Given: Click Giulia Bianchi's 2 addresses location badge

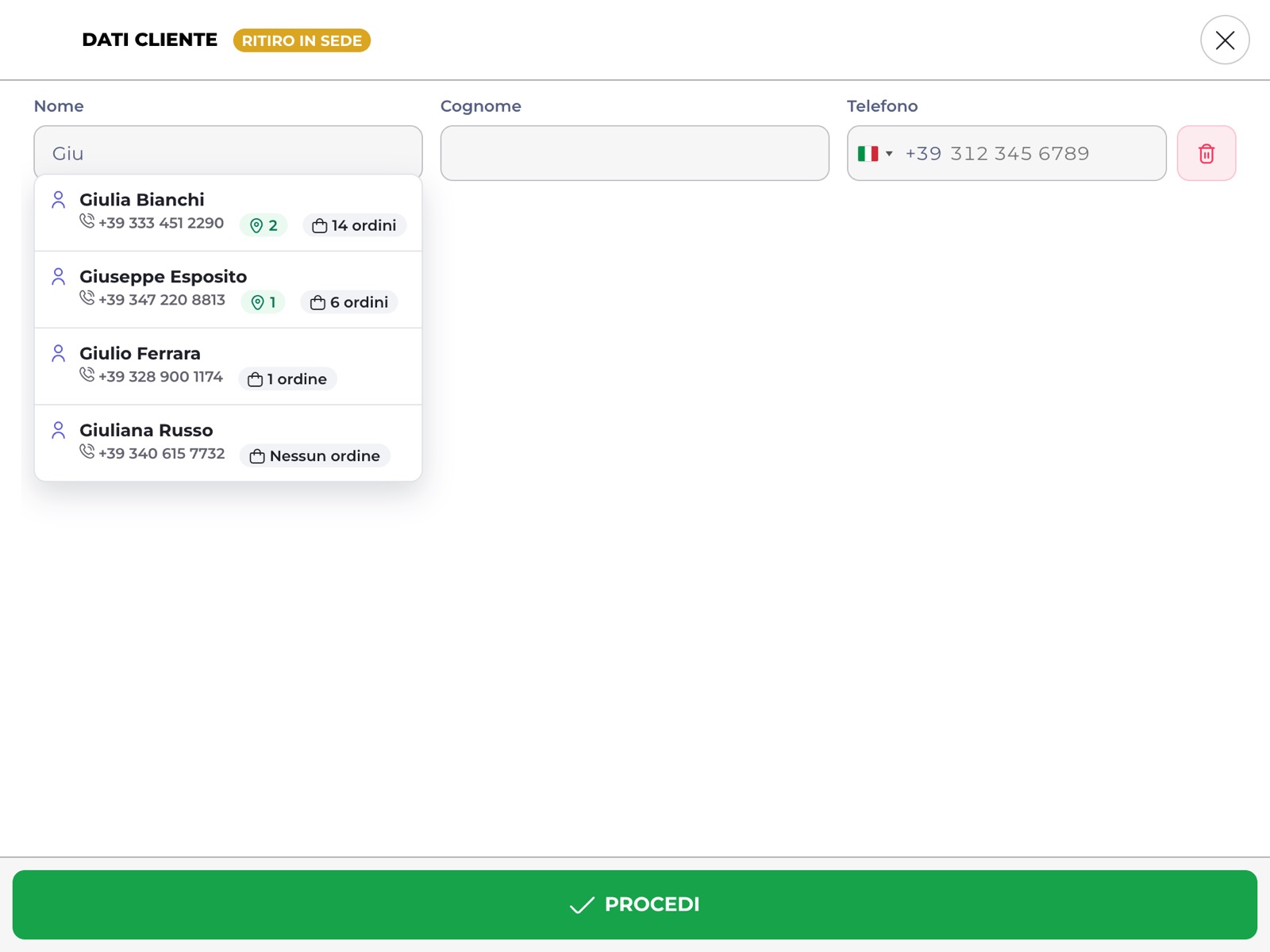Looking at the screenshot, I should point(264,225).
